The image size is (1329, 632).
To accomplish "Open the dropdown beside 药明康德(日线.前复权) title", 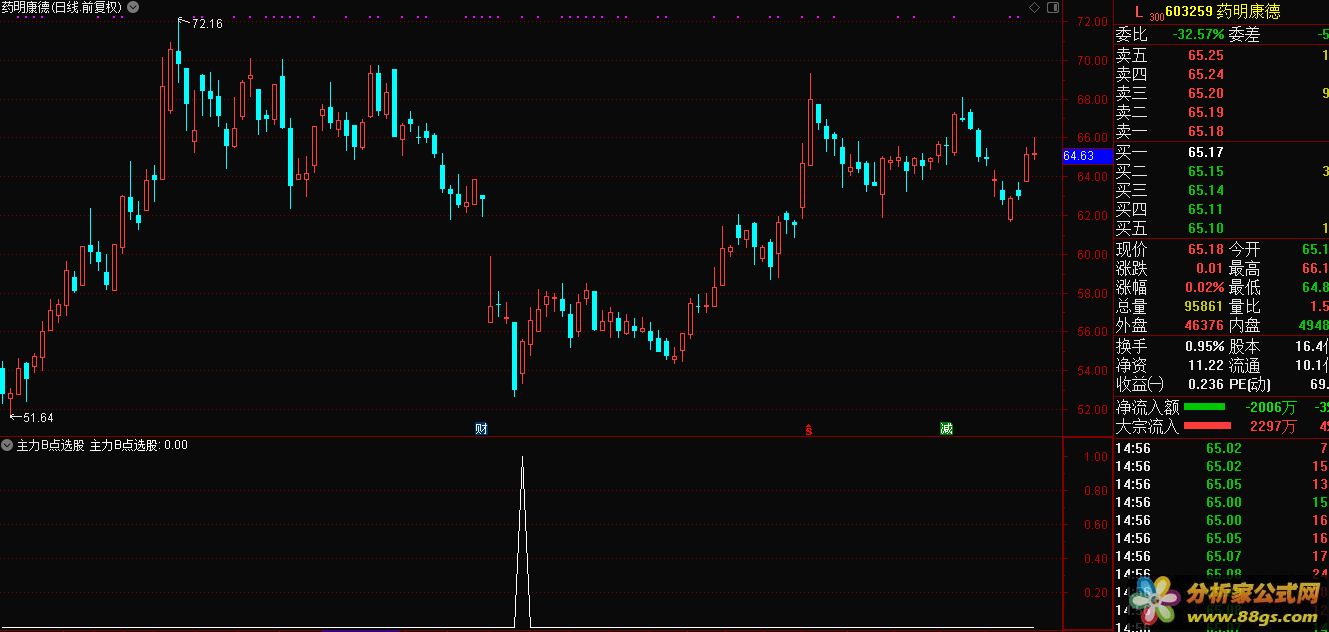I will [134, 7].
